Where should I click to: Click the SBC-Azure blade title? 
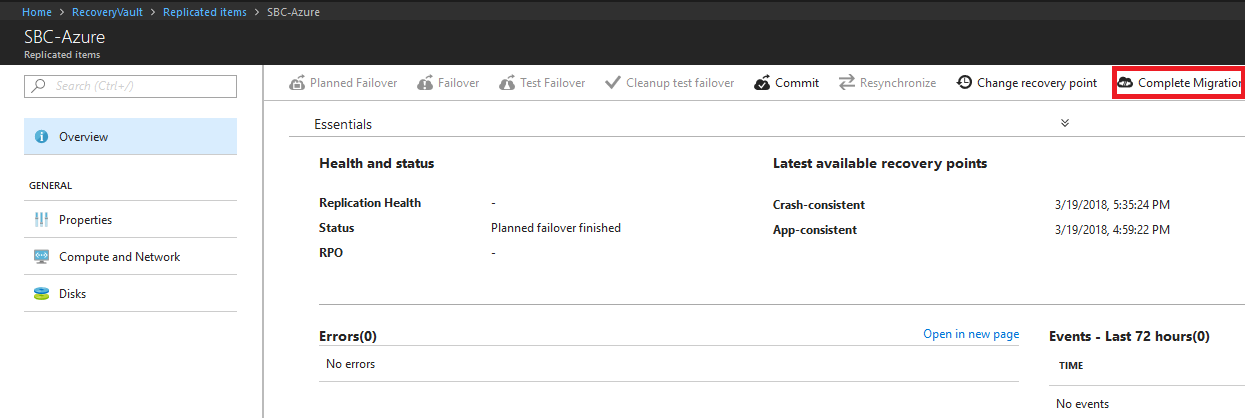[x=64, y=37]
